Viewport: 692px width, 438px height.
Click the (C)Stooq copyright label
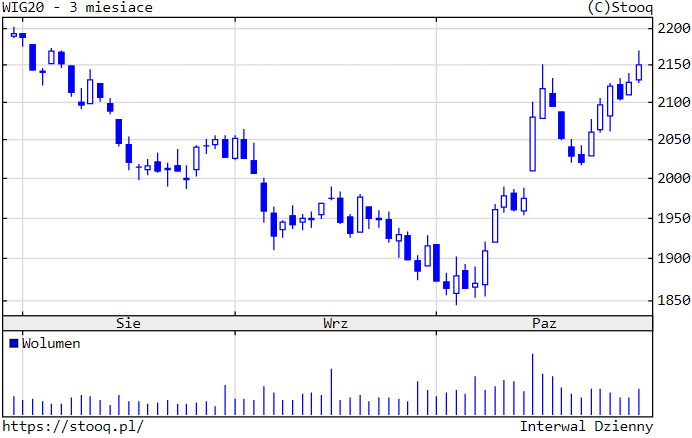620,8
